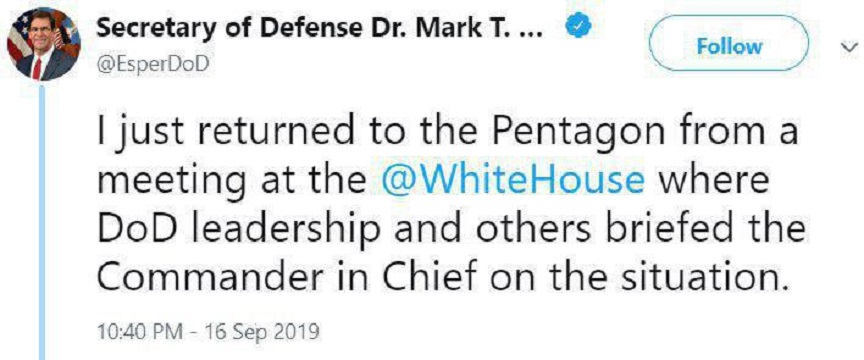Follow the @EsperDoD account

[729, 46]
